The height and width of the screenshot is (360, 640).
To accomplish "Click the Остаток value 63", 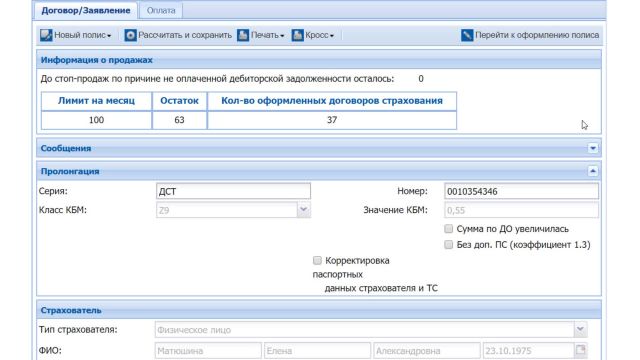I will tap(179, 120).
